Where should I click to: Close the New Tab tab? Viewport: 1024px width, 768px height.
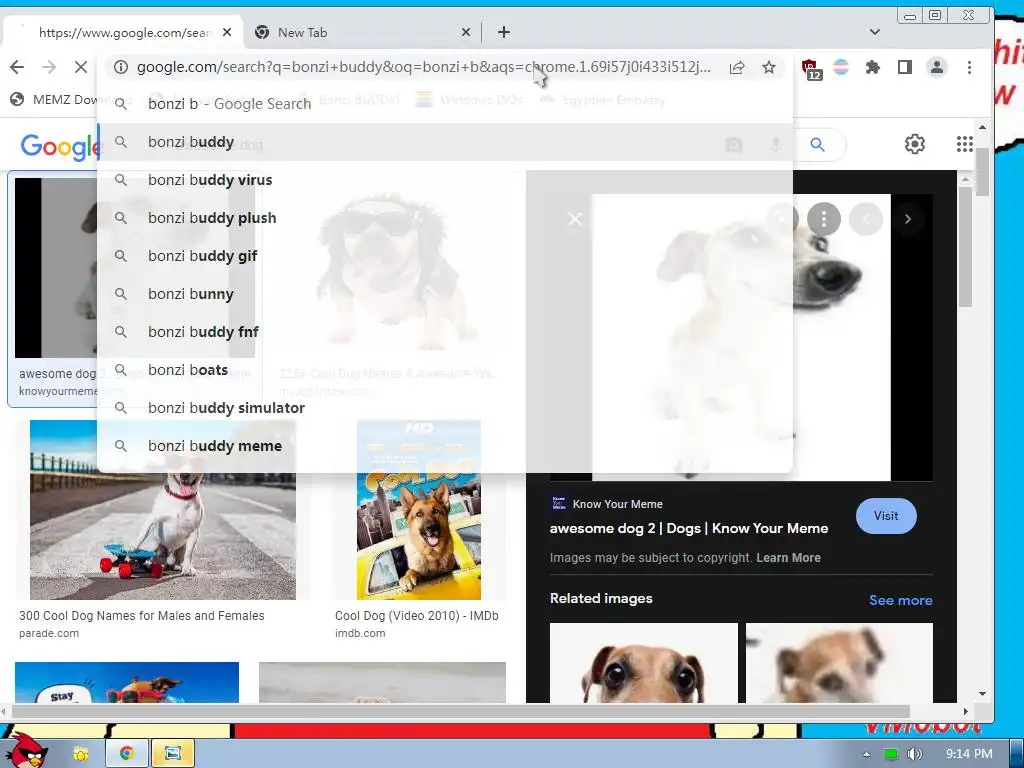pos(466,32)
